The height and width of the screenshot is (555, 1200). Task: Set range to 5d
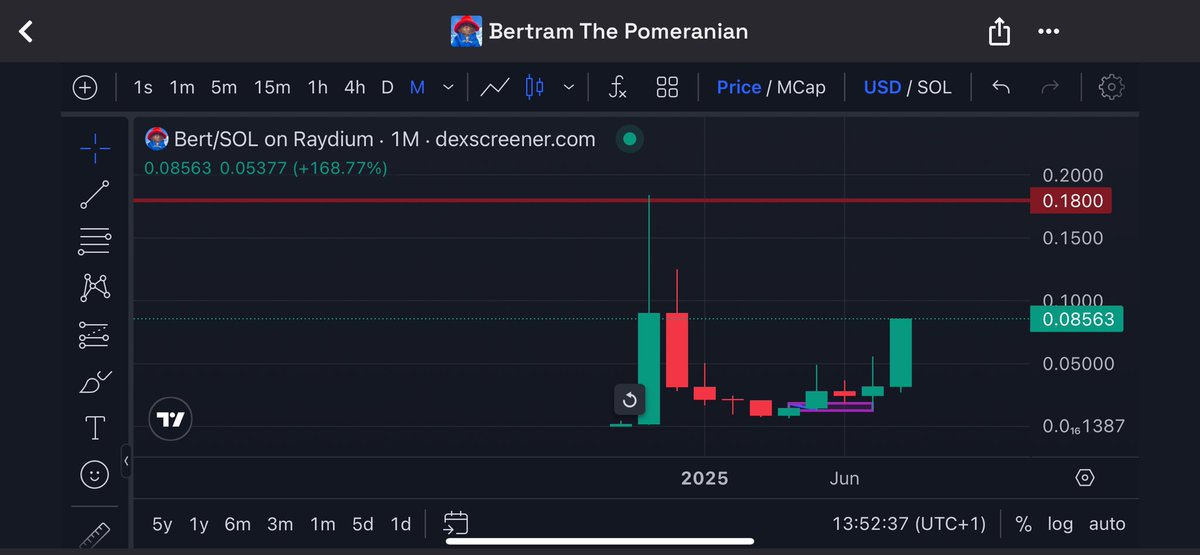point(363,524)
